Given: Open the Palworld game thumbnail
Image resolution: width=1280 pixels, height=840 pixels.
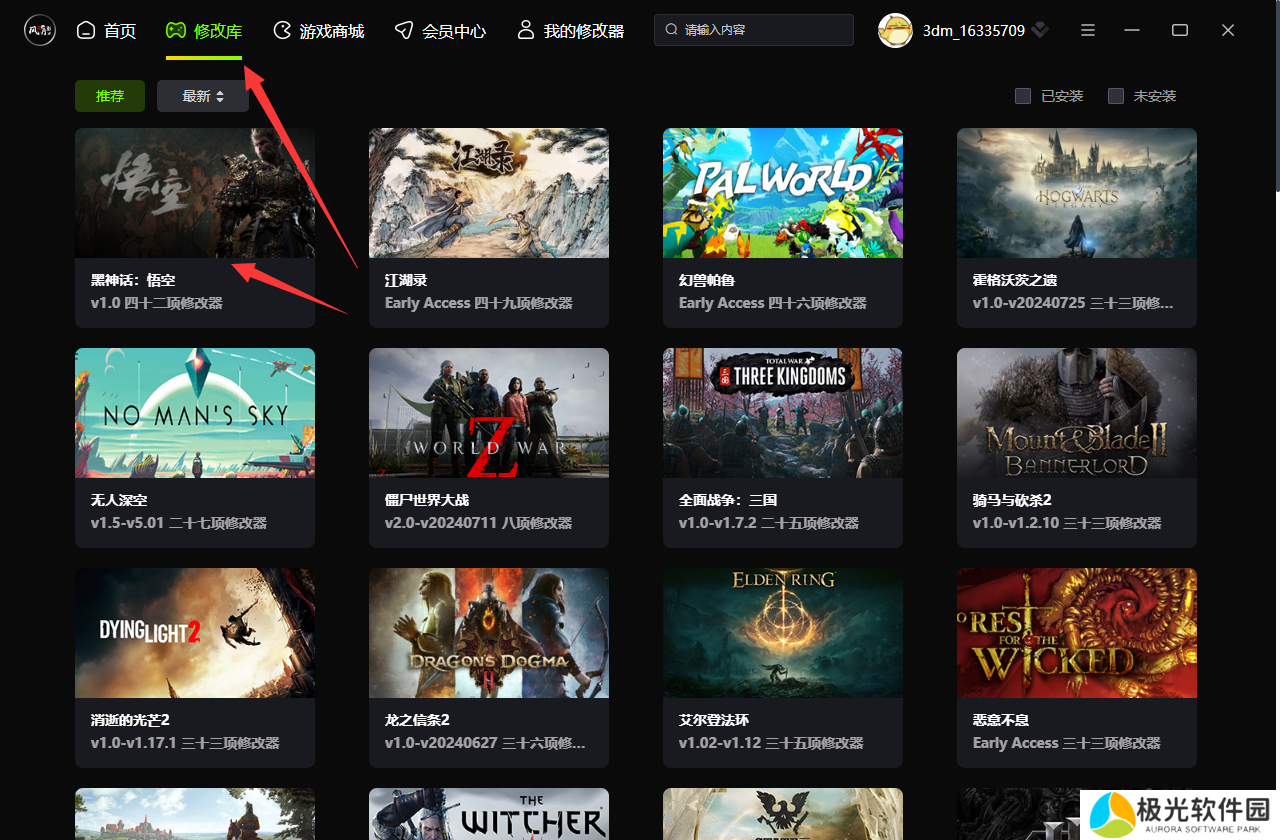Looking at the screenshot, I should point(783,192).
